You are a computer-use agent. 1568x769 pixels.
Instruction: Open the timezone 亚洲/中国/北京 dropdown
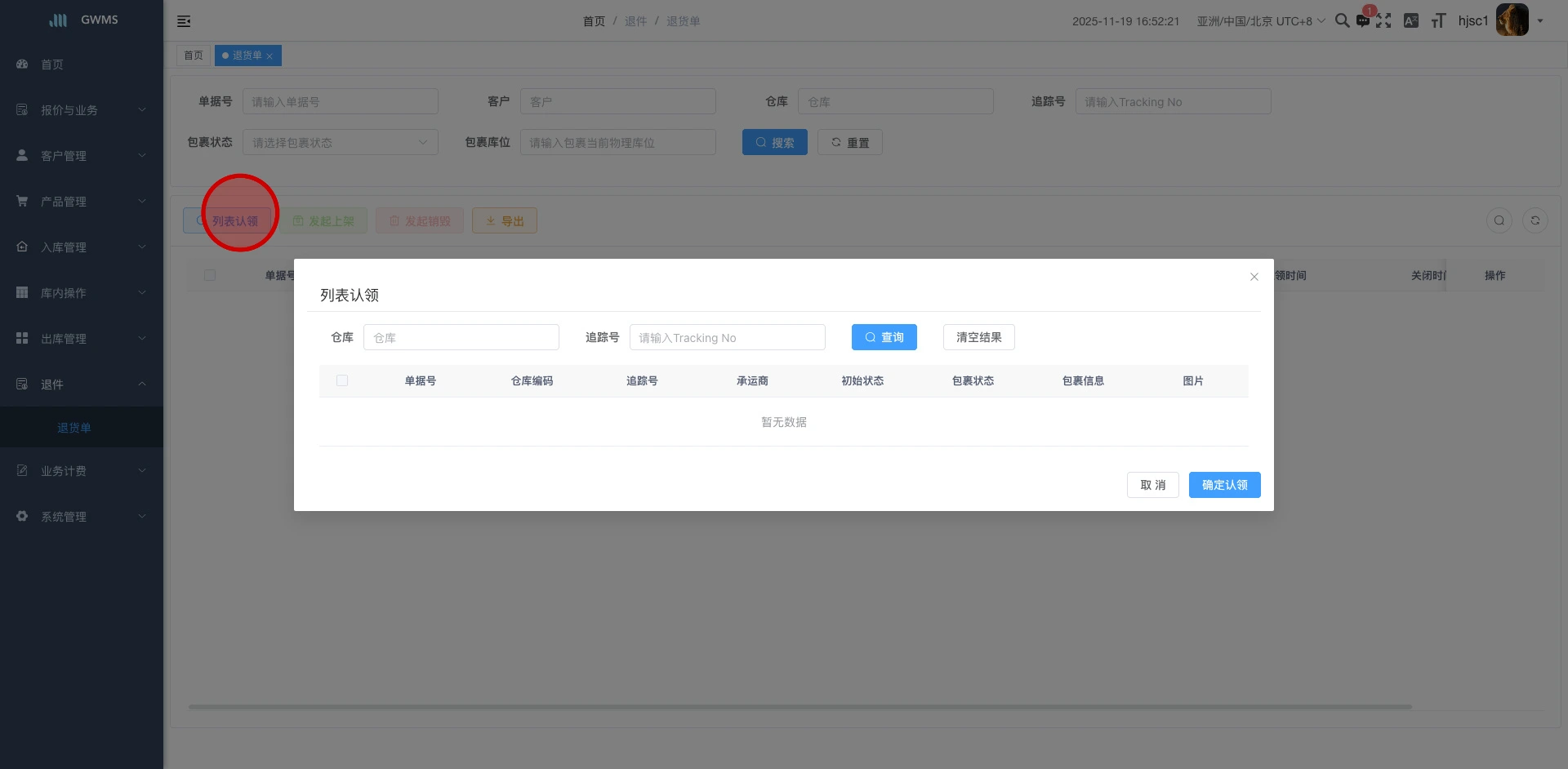coord(1260,21)
